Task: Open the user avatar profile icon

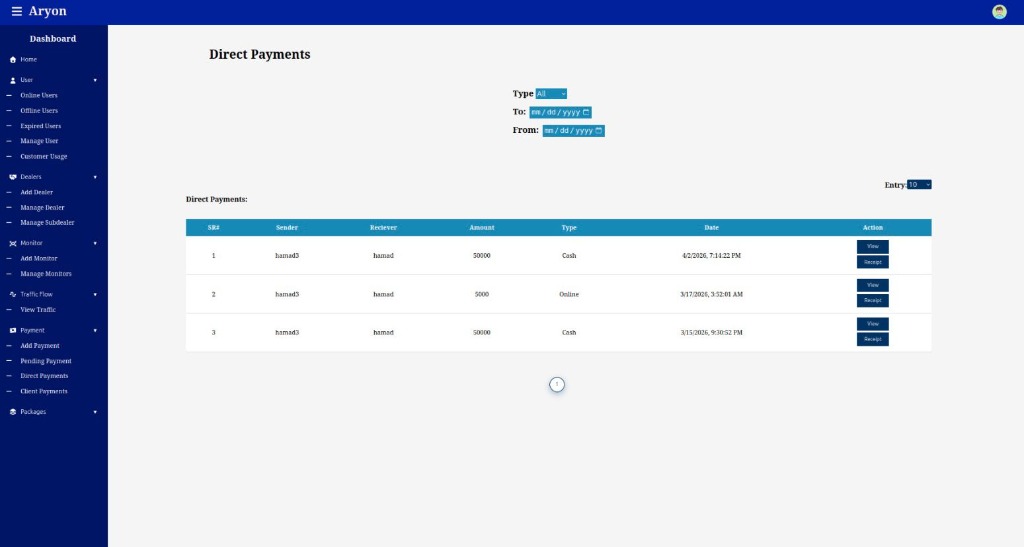Action: [x=999, y=12]
